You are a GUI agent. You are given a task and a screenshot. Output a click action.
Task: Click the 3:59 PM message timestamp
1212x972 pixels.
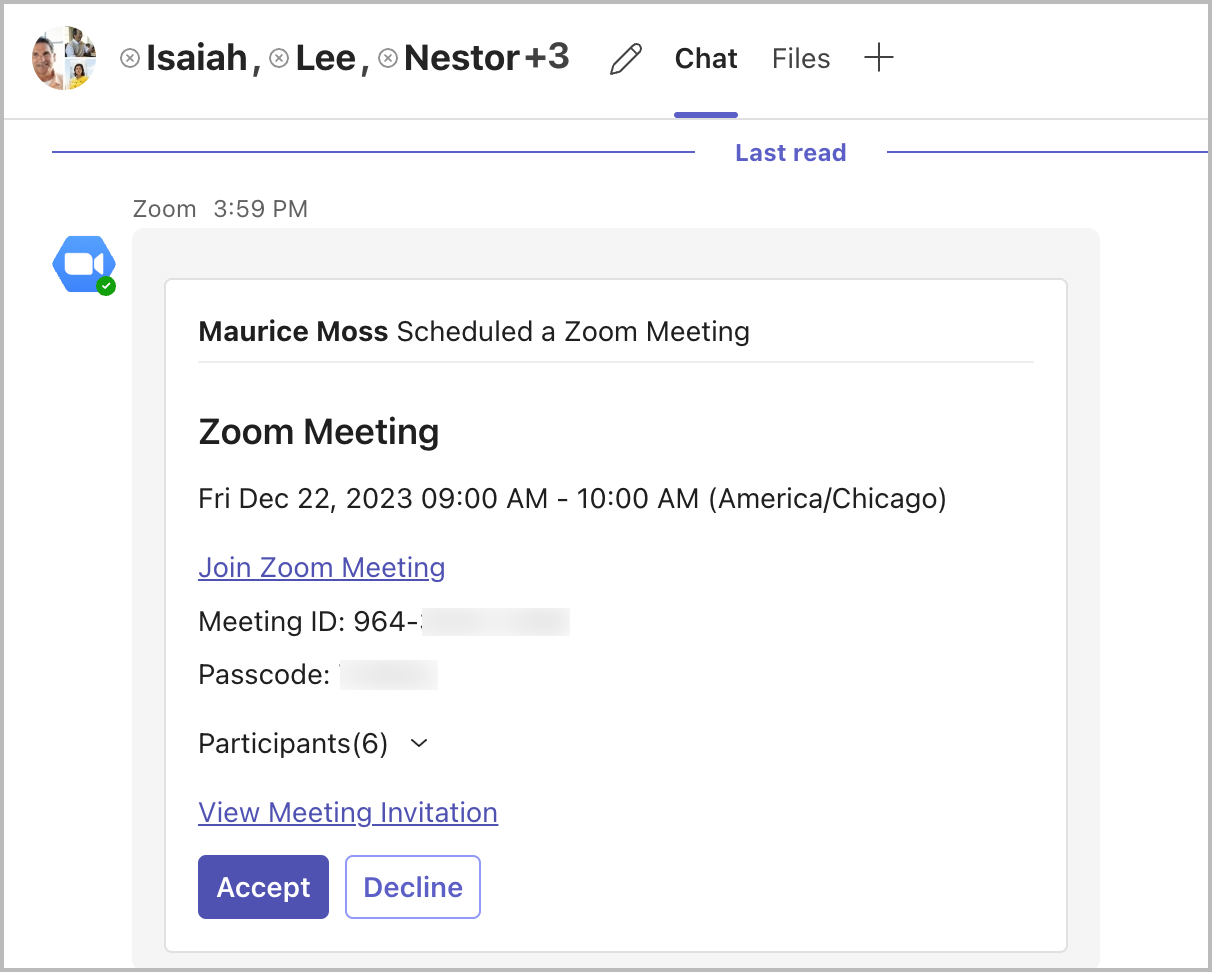coord(260,209)
